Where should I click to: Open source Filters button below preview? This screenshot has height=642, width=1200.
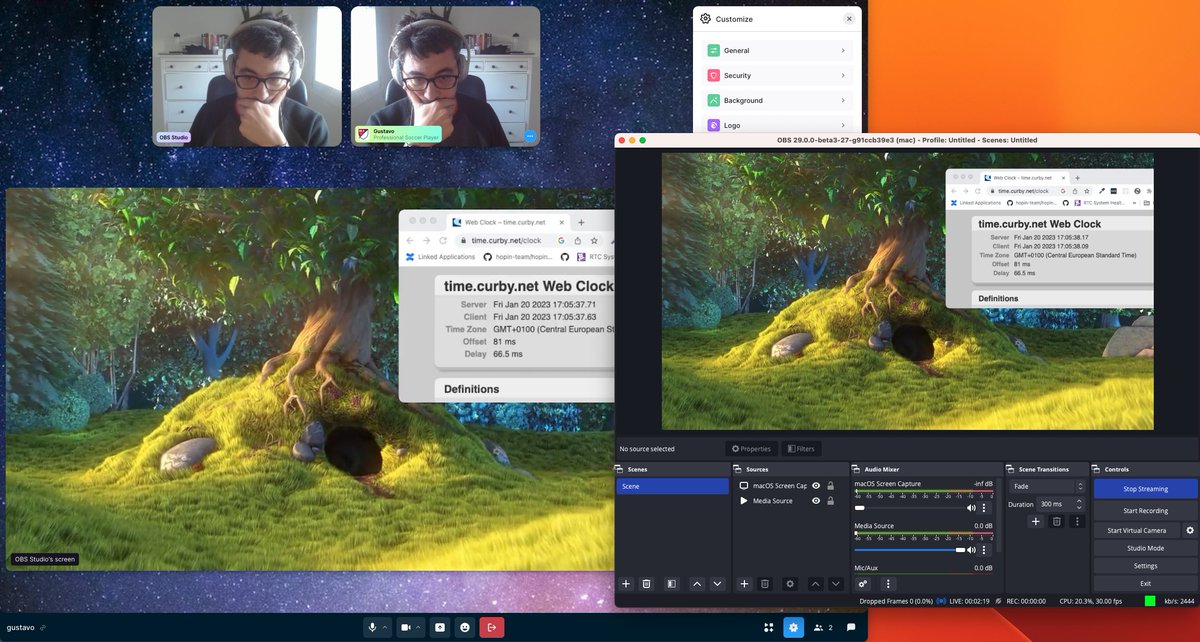pos(801,449)
